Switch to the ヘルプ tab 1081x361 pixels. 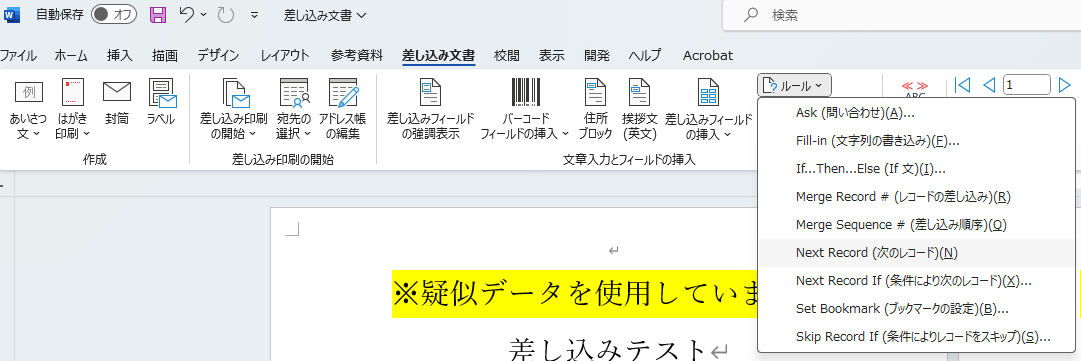pyautogui.click(x=645, y=56)
